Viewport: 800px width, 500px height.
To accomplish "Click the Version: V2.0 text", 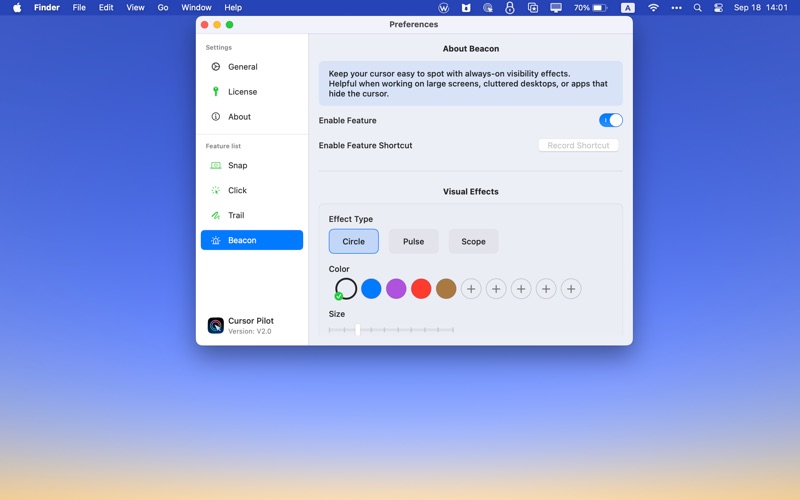I will point(249,331).
